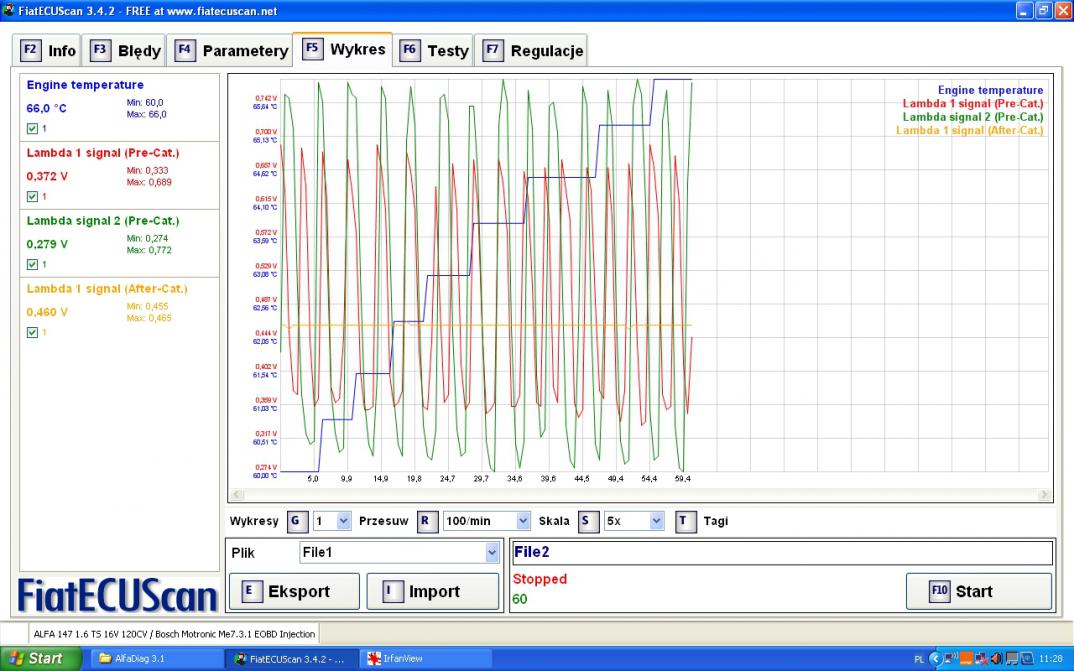
Task: Open the Skala 5x dropdown
Action: tap(656, 521)
